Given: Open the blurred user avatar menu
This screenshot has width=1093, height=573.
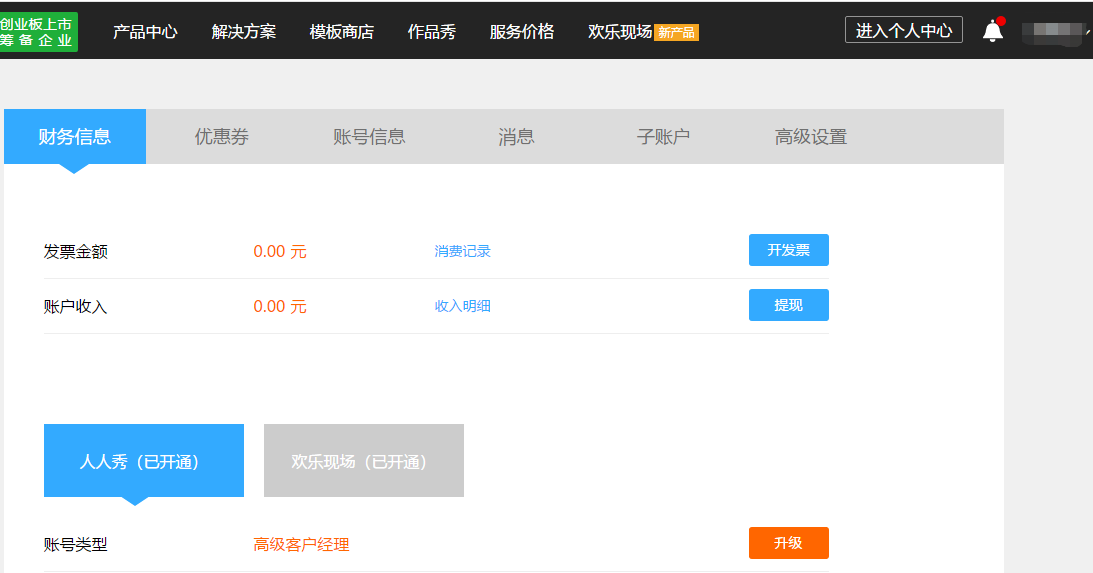Looking at the screenshot, I should click(x=1053, y=33).
